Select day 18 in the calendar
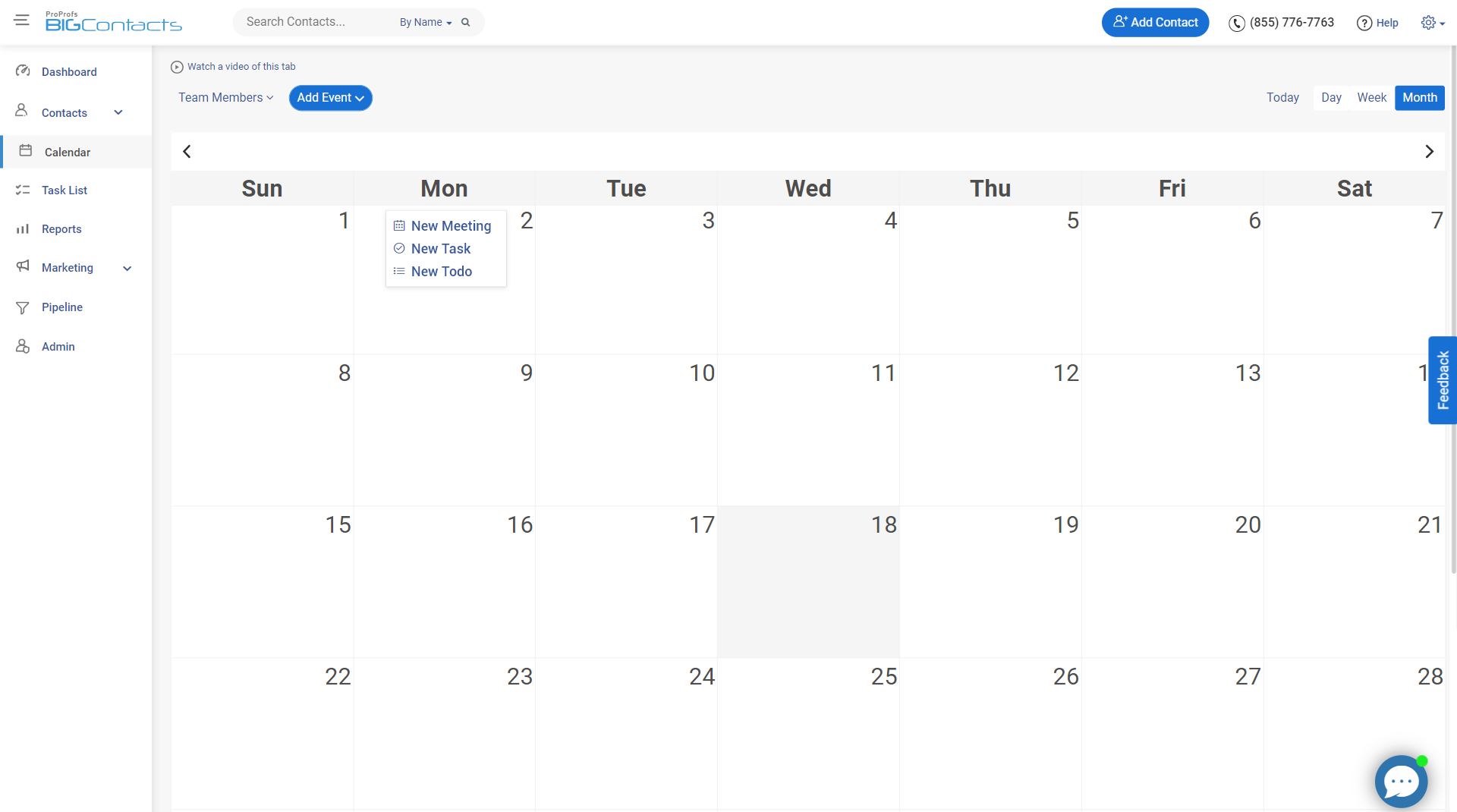Viewport: 1457px width, 812px height. (x=808, y=582)
